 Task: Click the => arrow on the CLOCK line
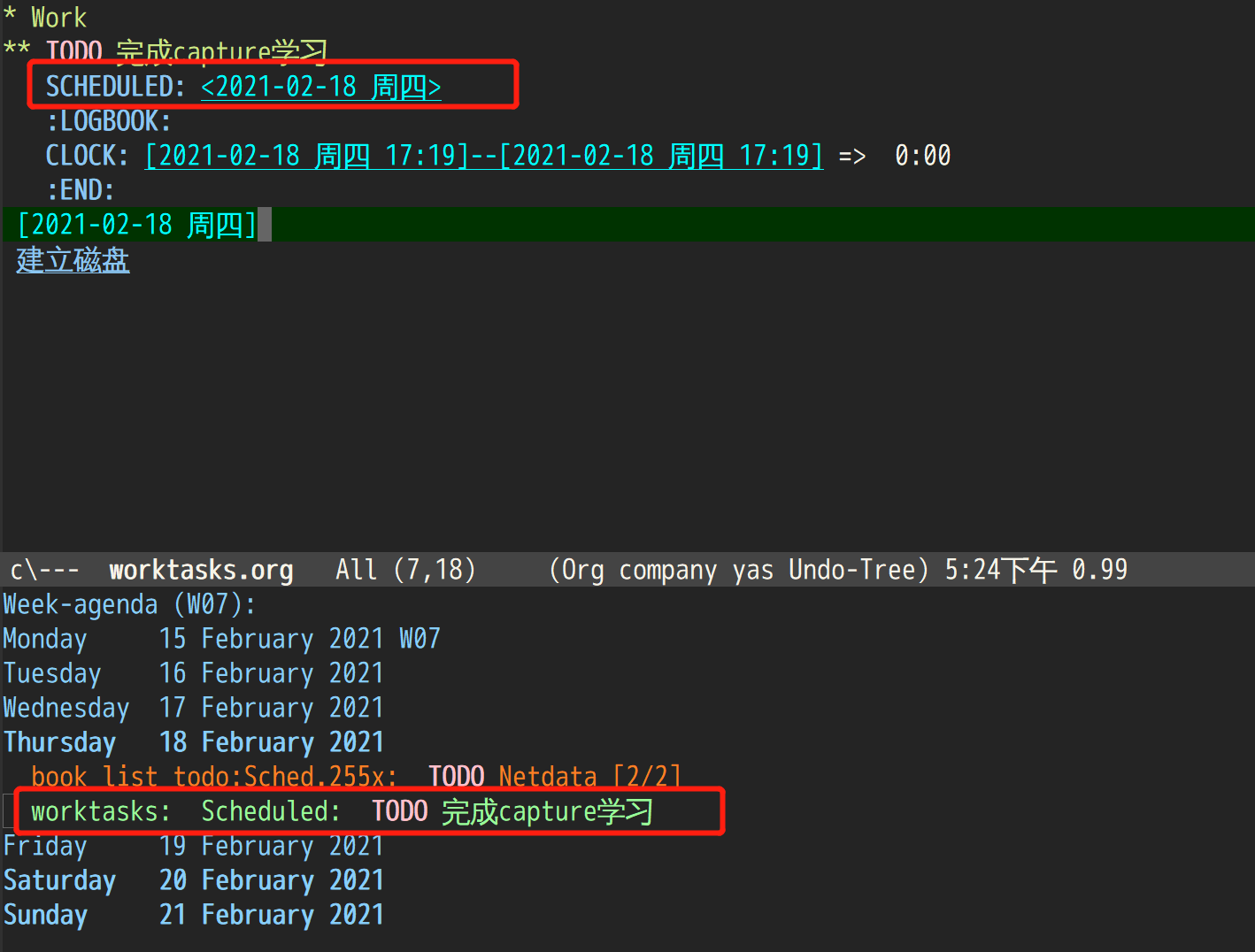[x=851, y=157]
